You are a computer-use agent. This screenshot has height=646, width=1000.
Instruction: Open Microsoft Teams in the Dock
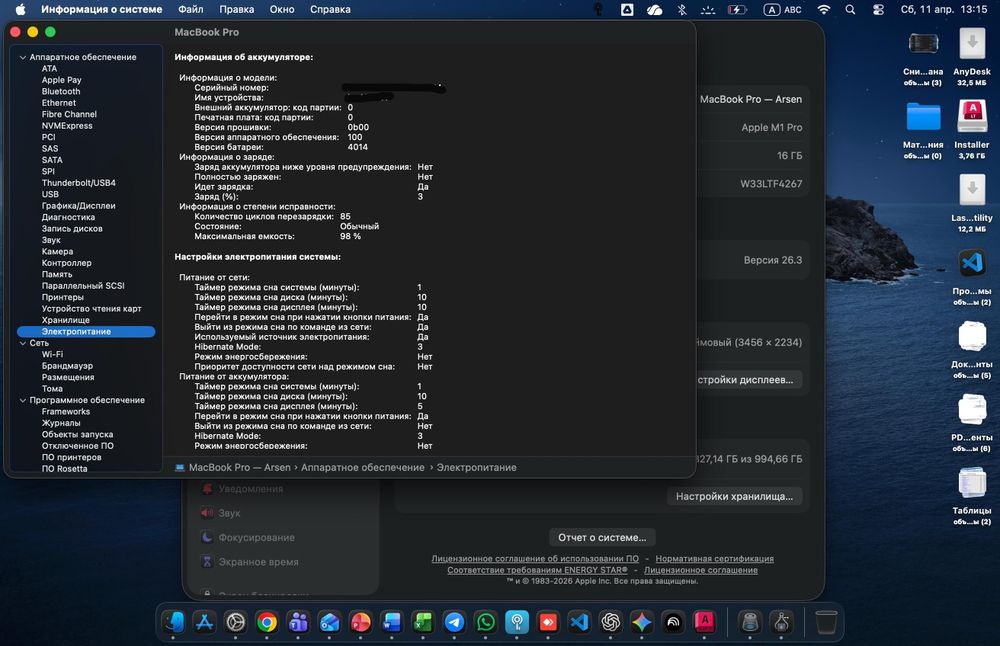click(298, 622)
